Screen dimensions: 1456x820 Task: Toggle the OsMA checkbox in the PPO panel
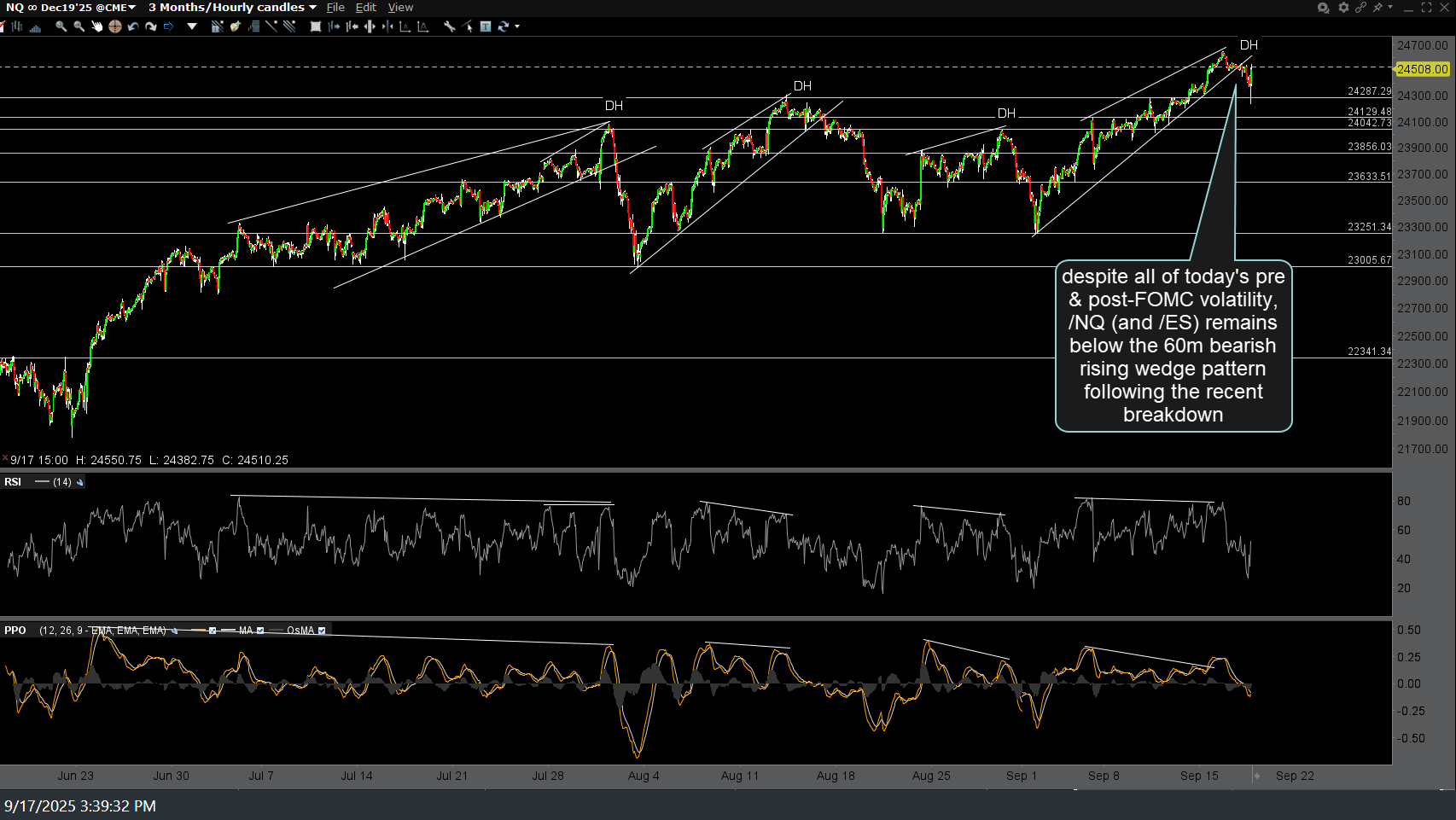(x=321, y=631)
